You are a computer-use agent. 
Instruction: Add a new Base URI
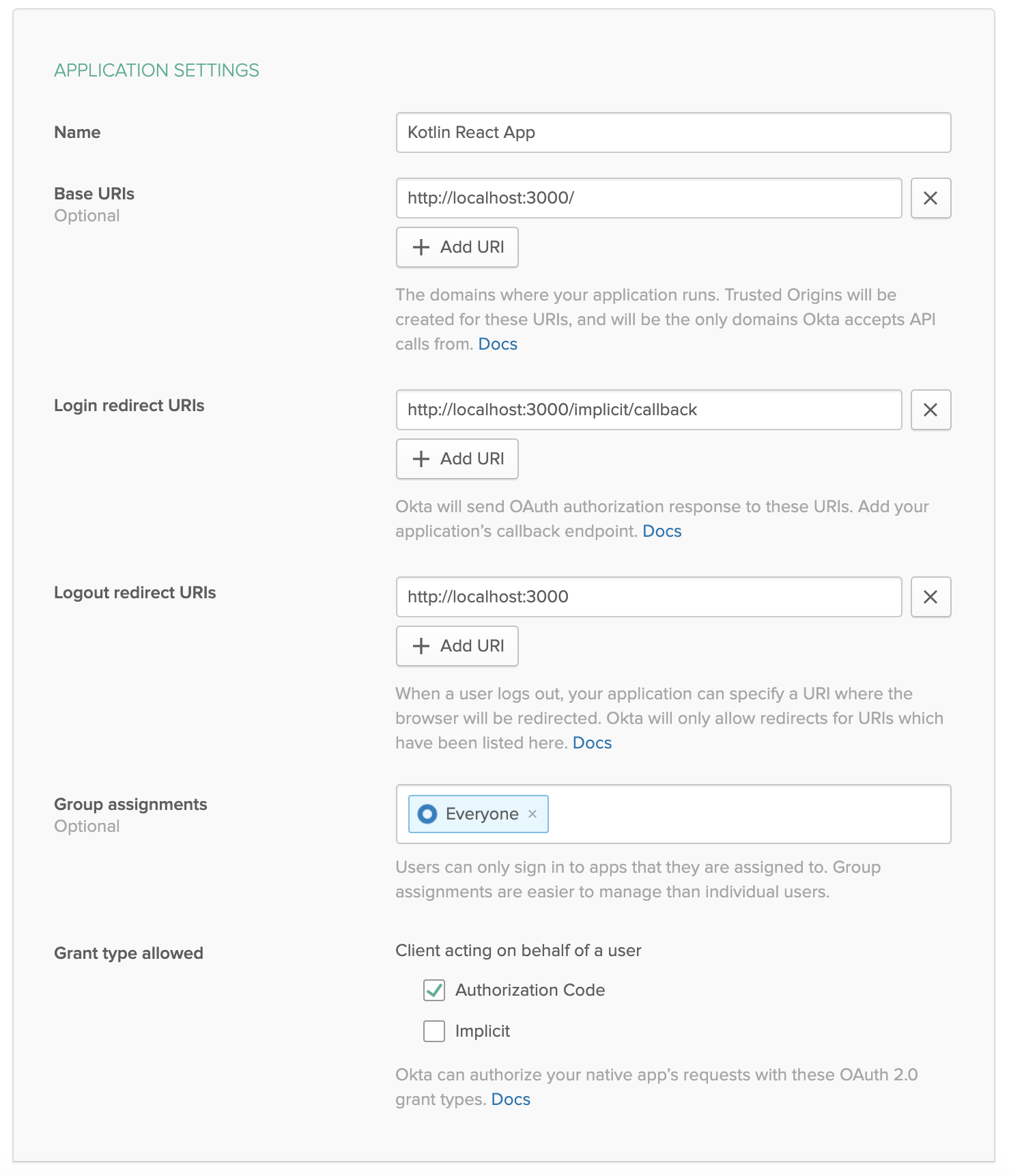click(457, 247)
